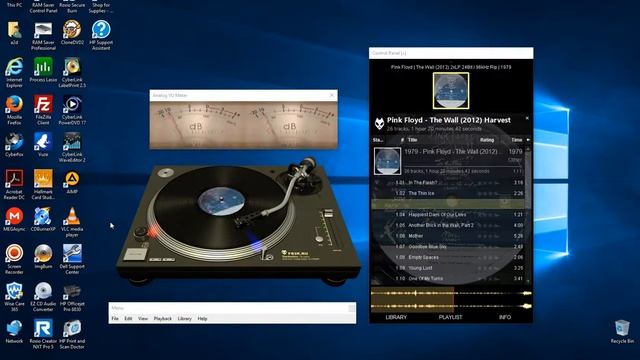This screenshot has height=360, width=640.
Task: Open CloneDVD2 desktop icon
Action: coord(72,33)
